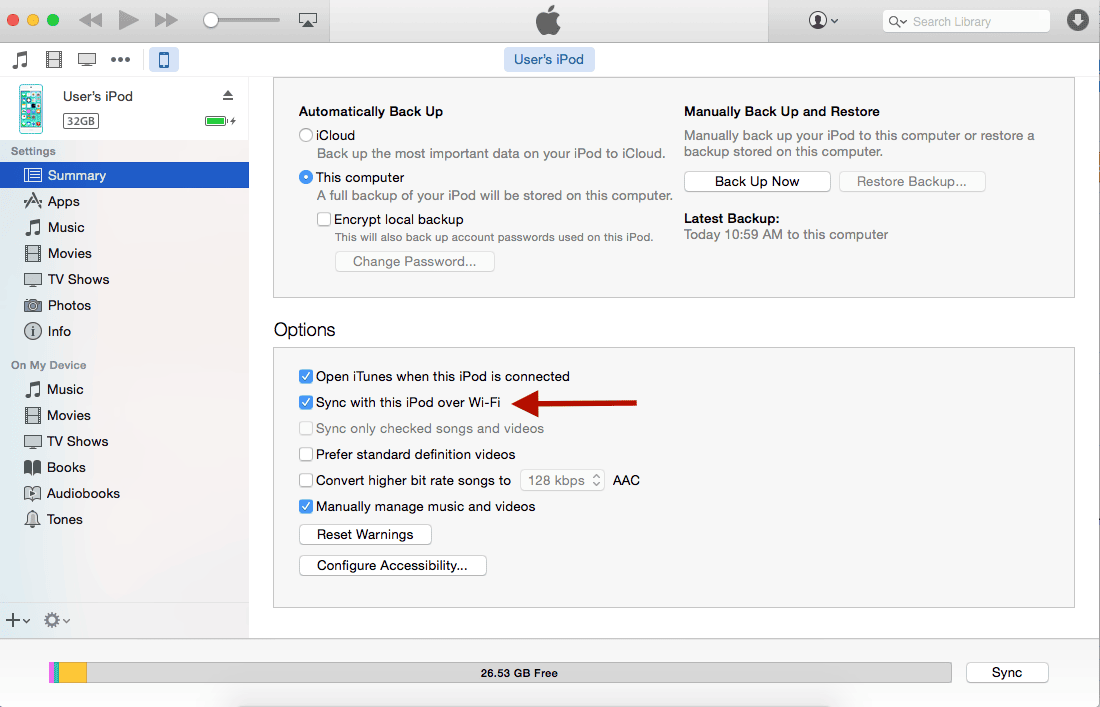
Task: Adjust the volume slider knob
Action: [x=210, y=20]
